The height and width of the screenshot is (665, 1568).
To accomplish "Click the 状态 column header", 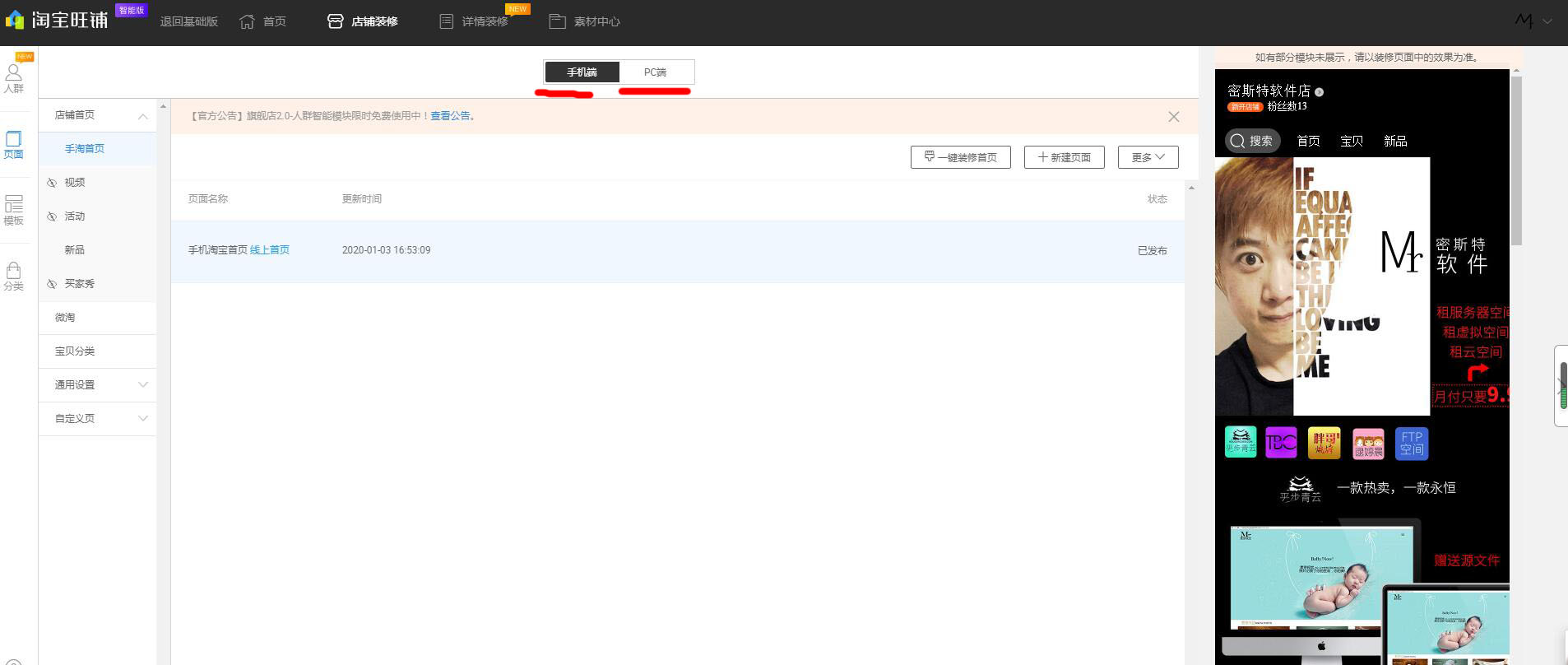I will (1157, 199).
